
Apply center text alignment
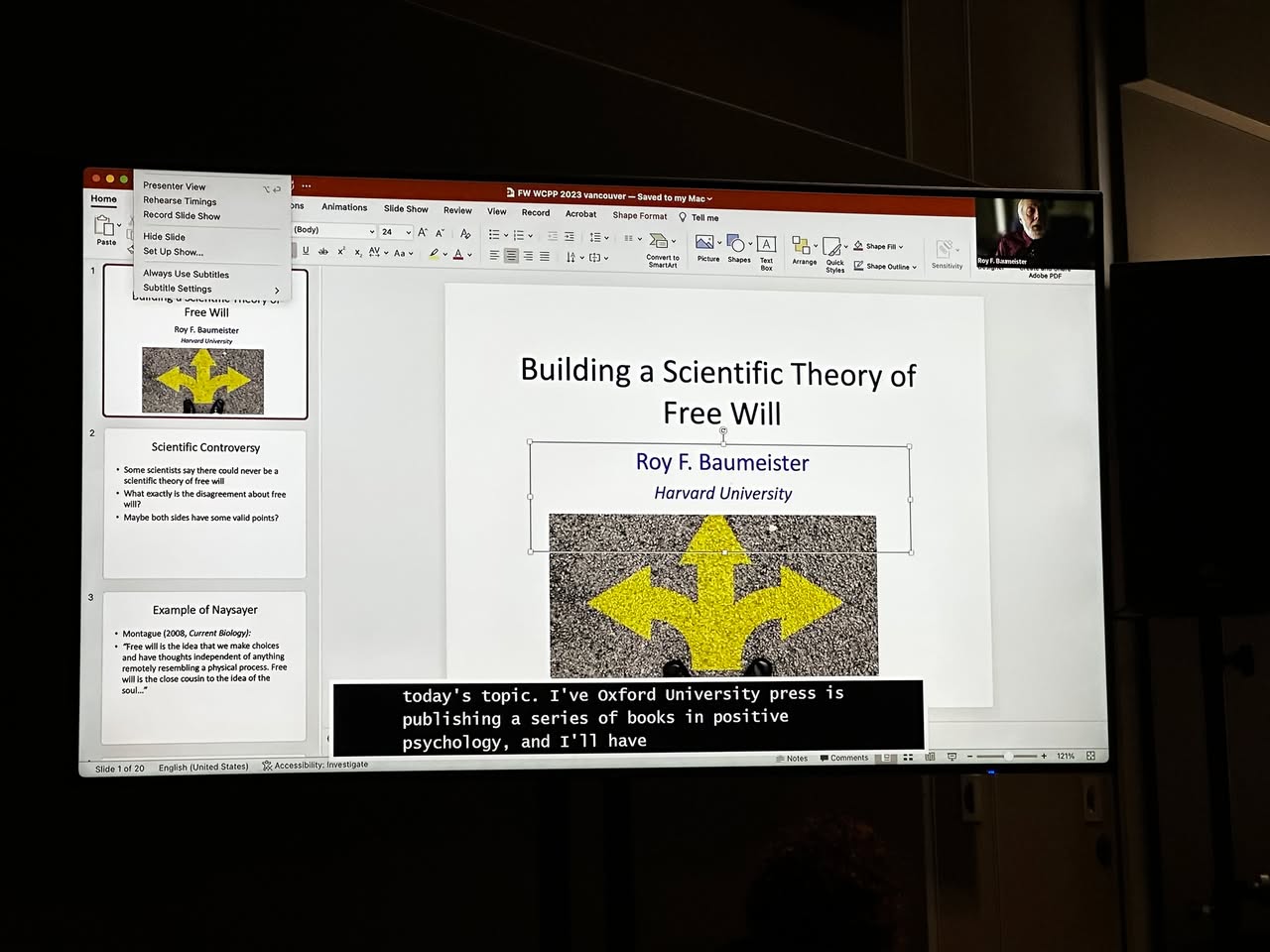coord(510,256)
